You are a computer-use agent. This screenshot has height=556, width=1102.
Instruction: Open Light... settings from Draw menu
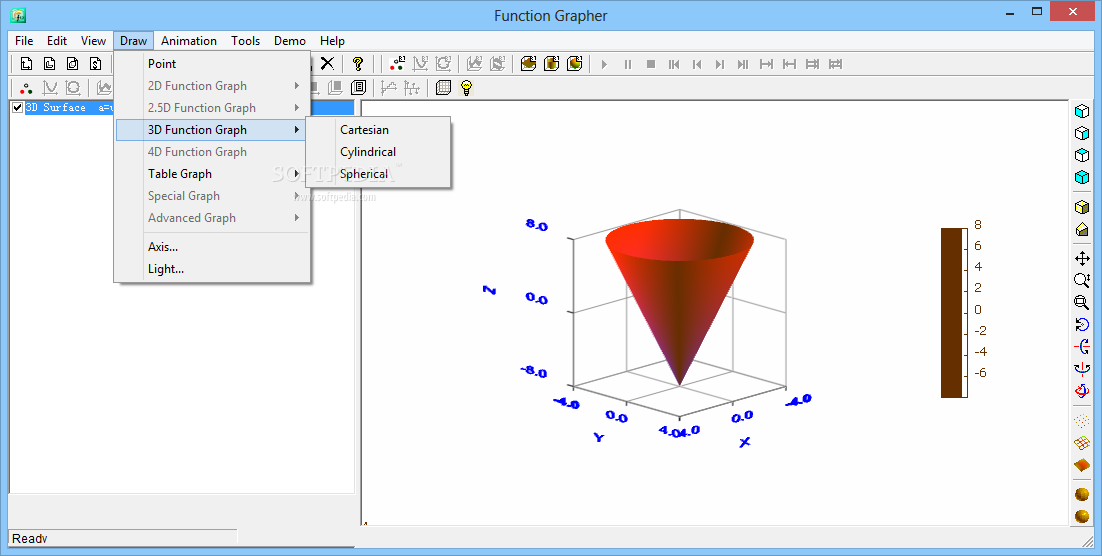pos(211,269)
